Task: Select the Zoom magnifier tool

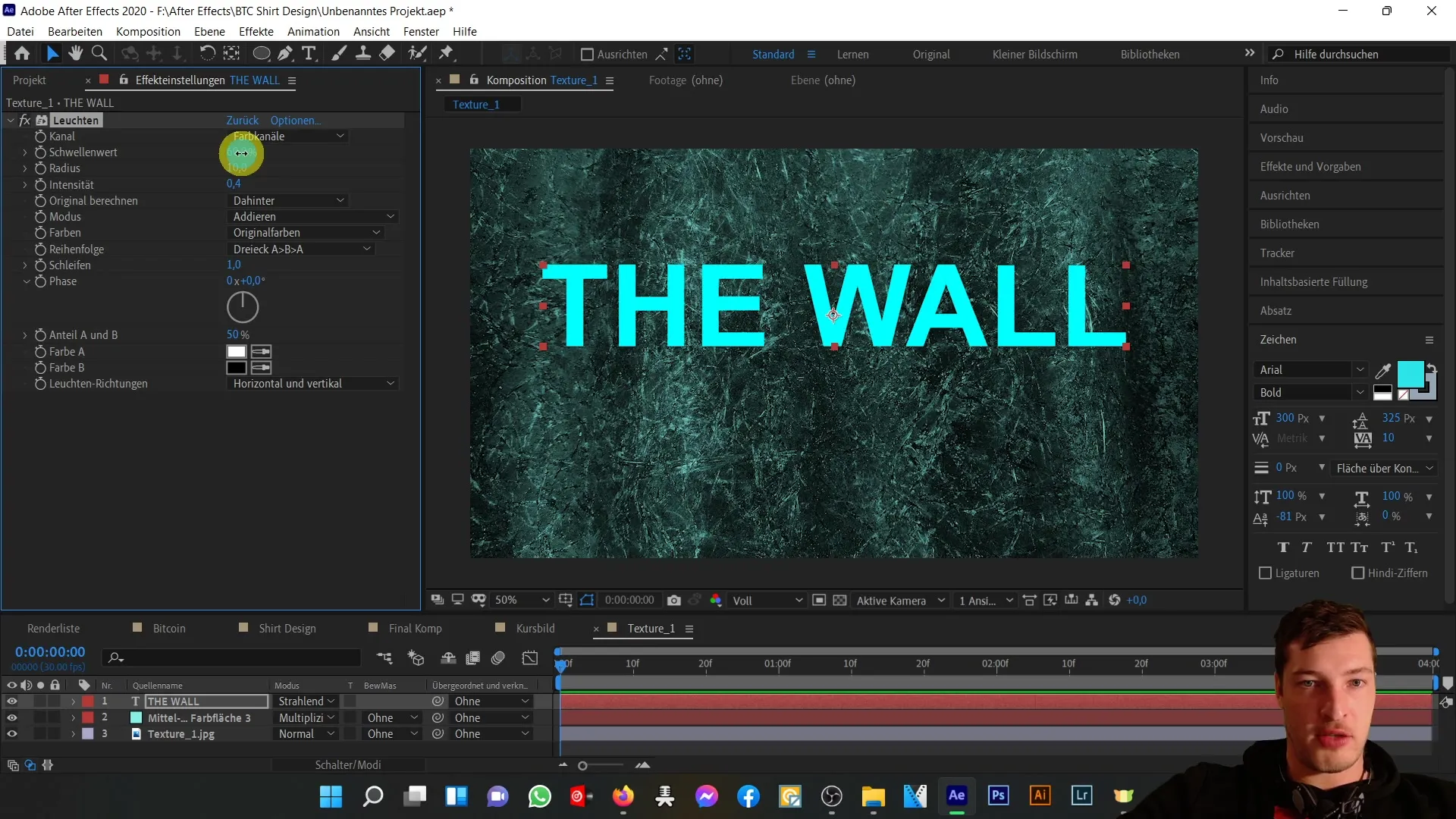Action: [99, 53]
